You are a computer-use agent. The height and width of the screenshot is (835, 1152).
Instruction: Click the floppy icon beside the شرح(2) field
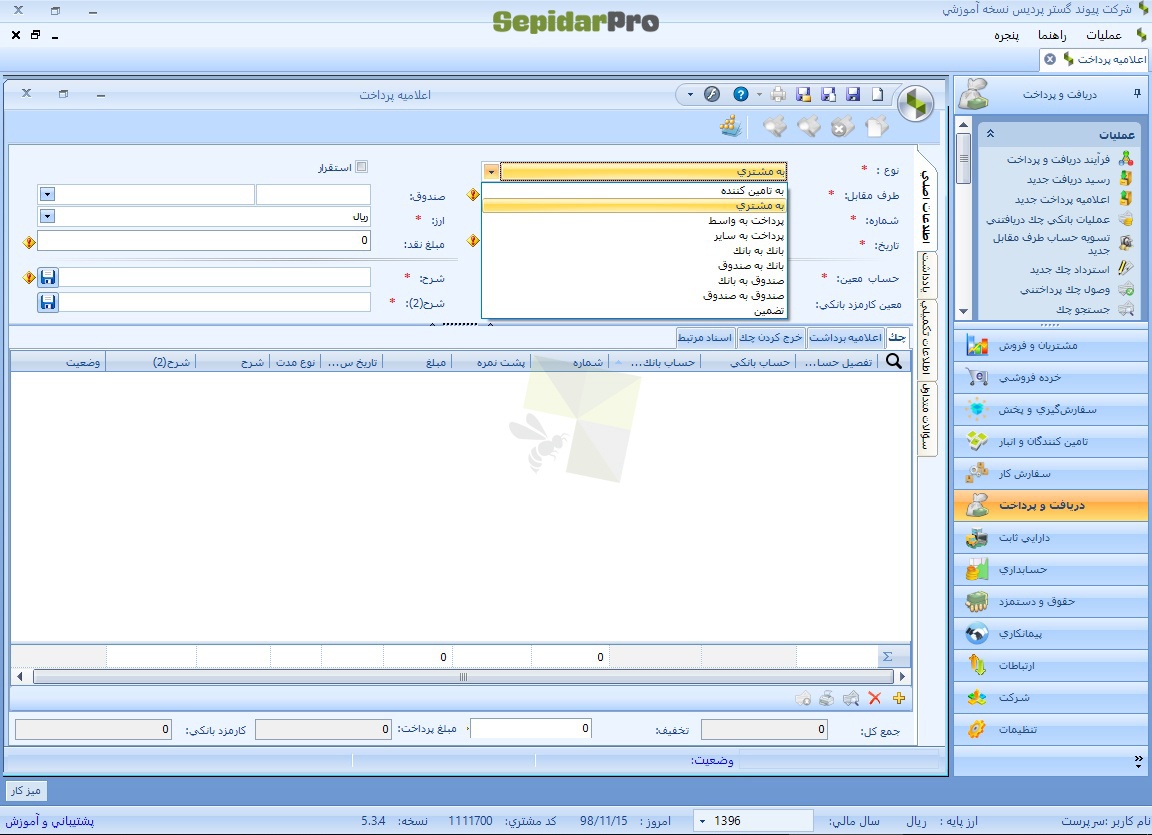[x=48, y=303]
